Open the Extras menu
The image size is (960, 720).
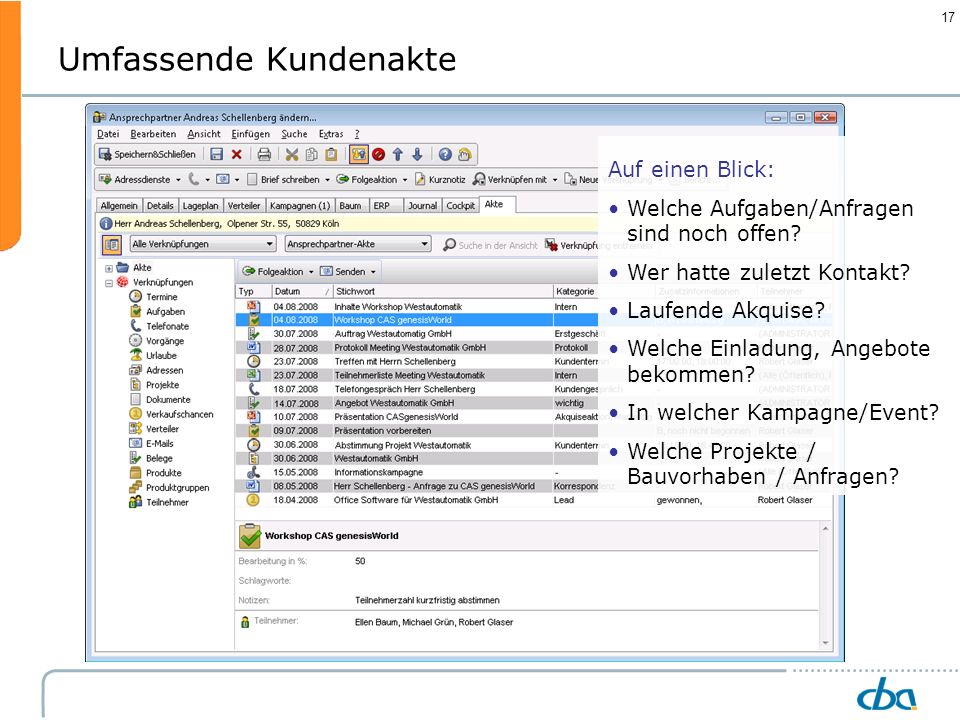[x=331, y=134]
